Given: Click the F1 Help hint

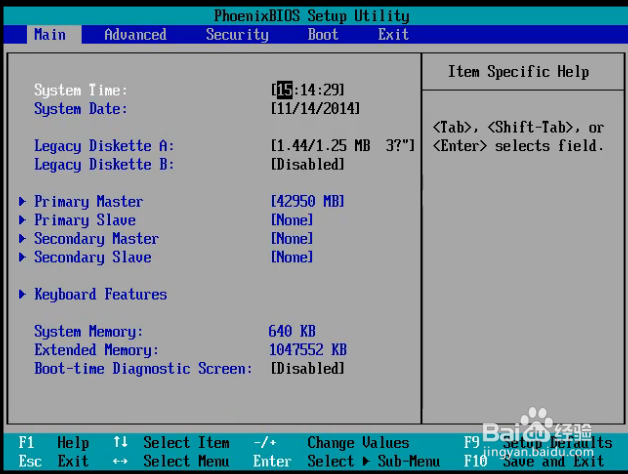Looking at the screenshot, I should [x=54, y=443].
